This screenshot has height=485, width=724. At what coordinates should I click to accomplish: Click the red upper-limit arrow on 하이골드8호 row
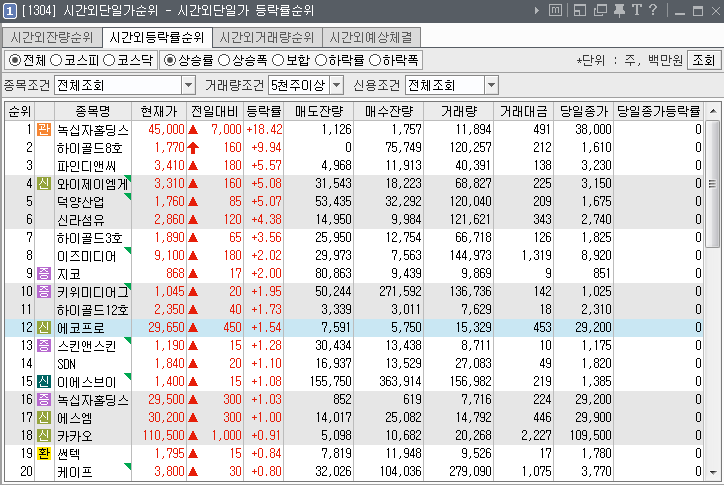pyautogui.click(x=193, y=148)
